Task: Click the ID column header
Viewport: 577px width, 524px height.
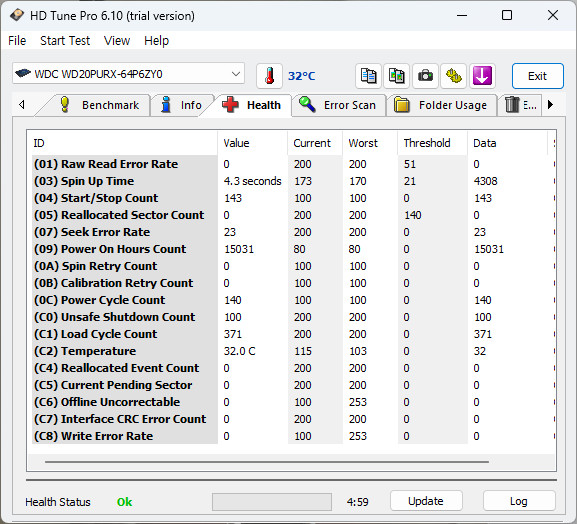Action: pyautogui.click(x=123, y=143)
